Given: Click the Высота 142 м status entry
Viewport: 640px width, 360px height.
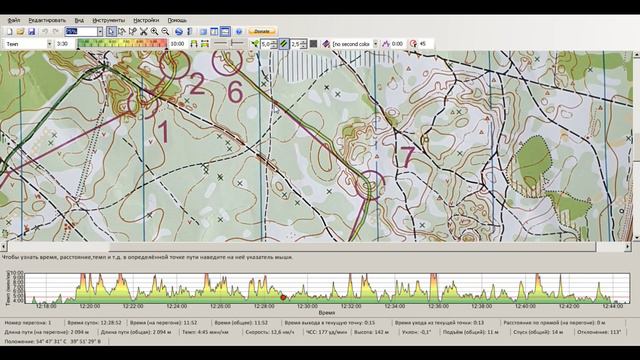Looking at the screenshot, I should pyautogui.click(x=371, y=332).
